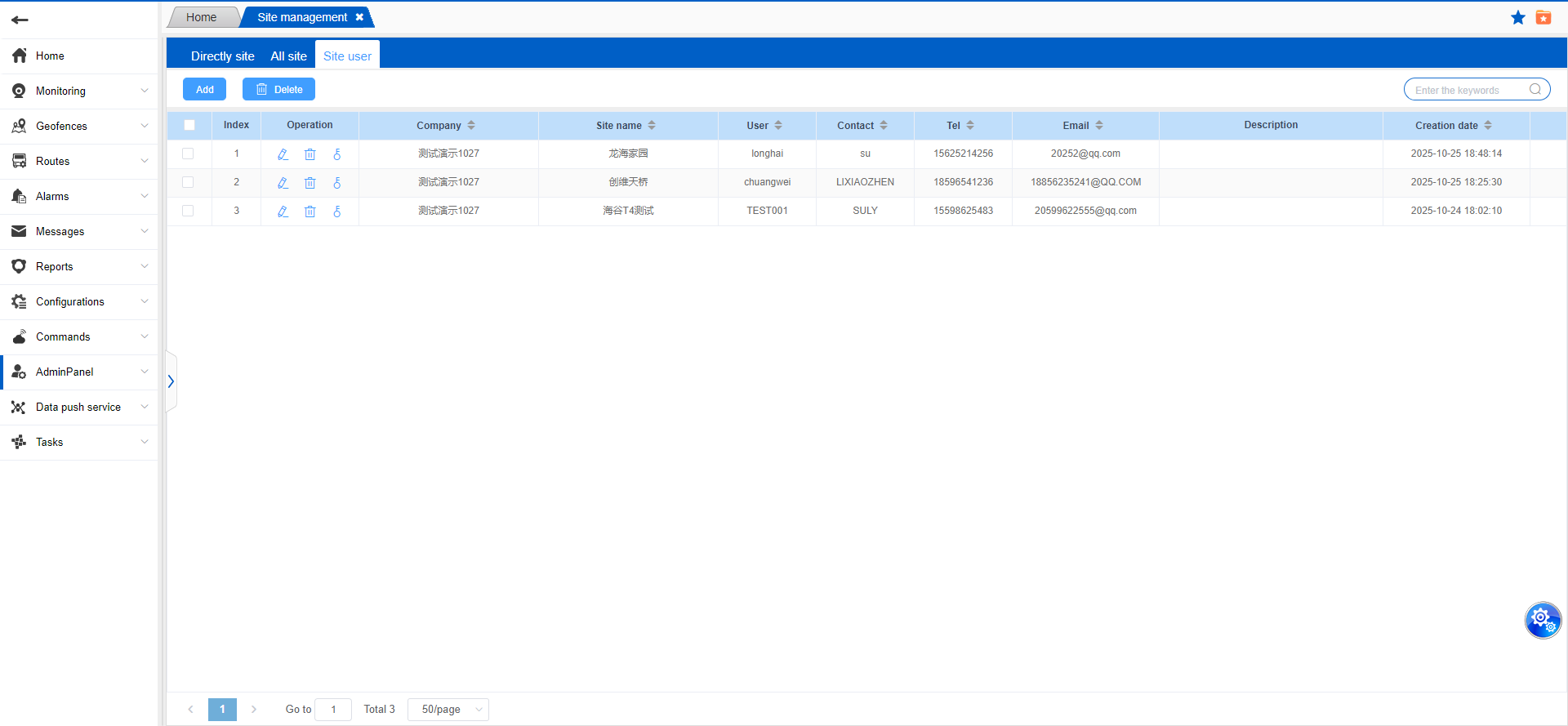Click the blue star favorites icon
Viewport: 1568px width, 726px height.
1518,17
